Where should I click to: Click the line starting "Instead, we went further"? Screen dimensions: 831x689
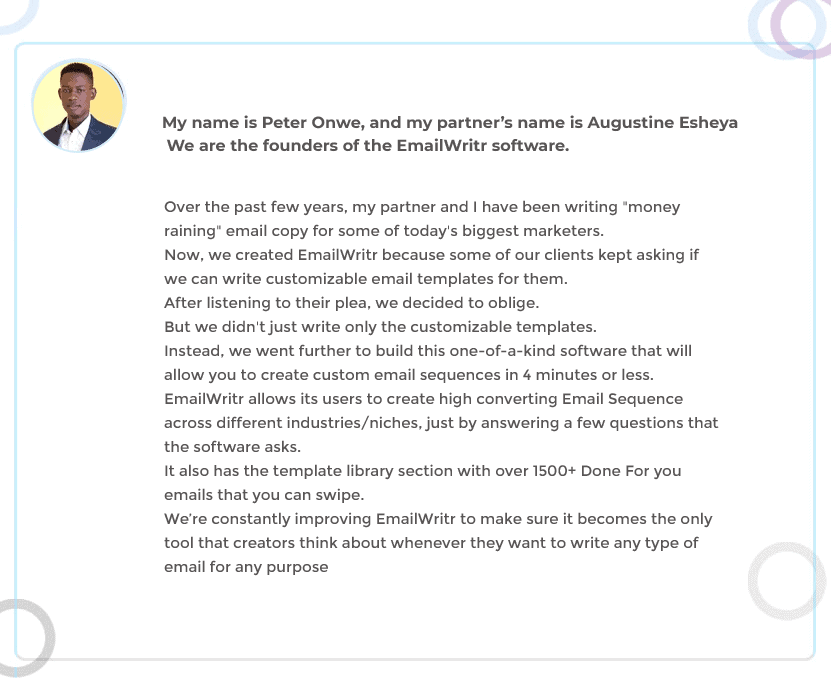pyautogui.click(x=427, y=351)
